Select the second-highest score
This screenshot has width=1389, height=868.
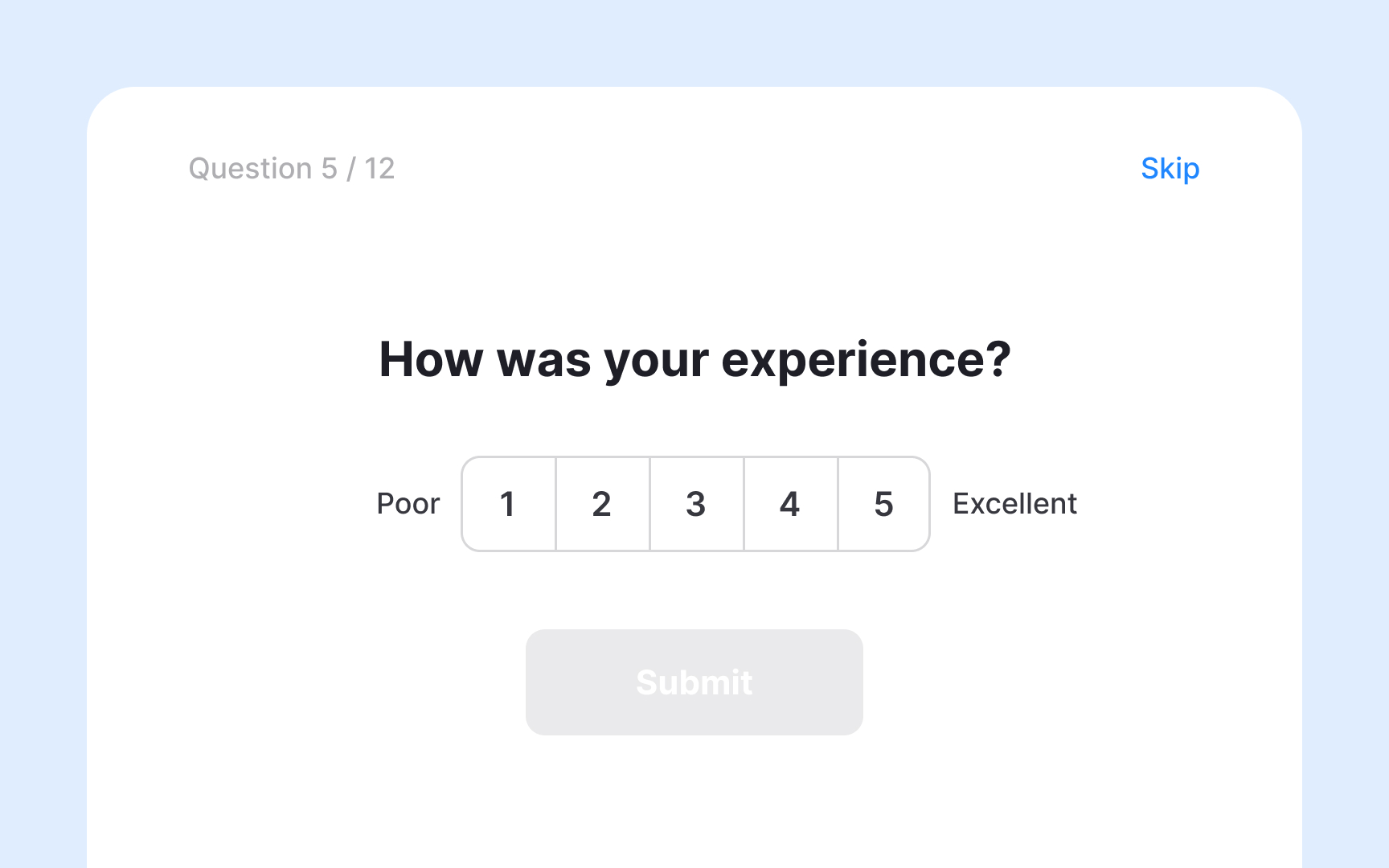click(789, 504)
